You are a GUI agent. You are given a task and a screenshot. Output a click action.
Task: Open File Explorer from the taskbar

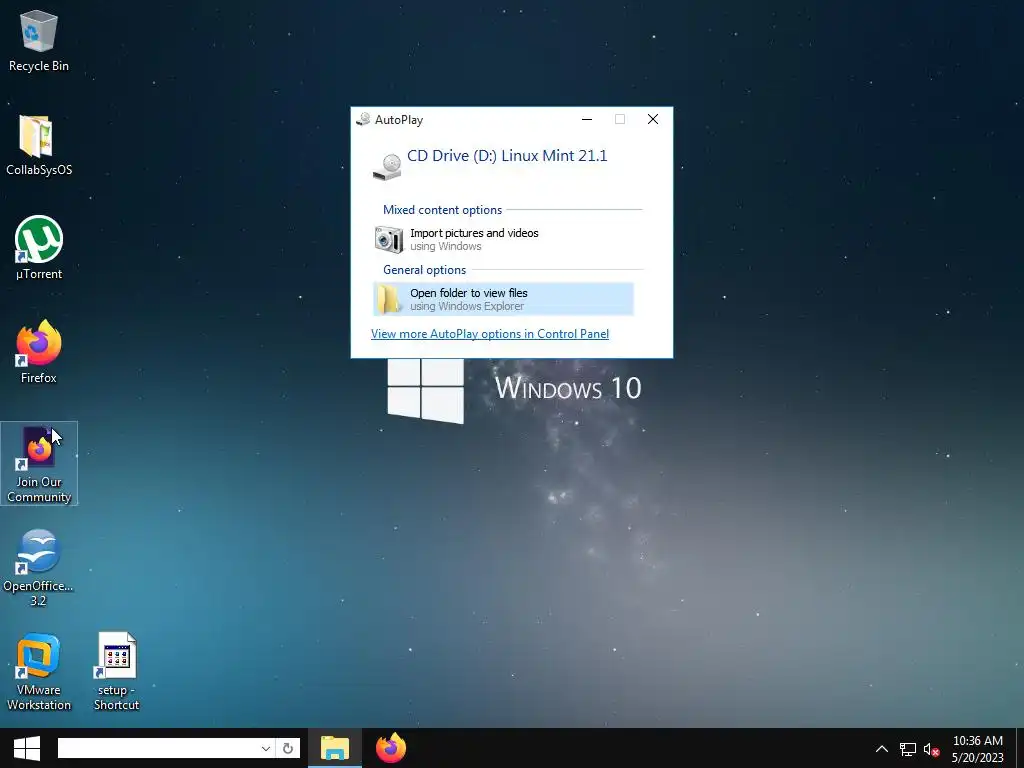335,748
